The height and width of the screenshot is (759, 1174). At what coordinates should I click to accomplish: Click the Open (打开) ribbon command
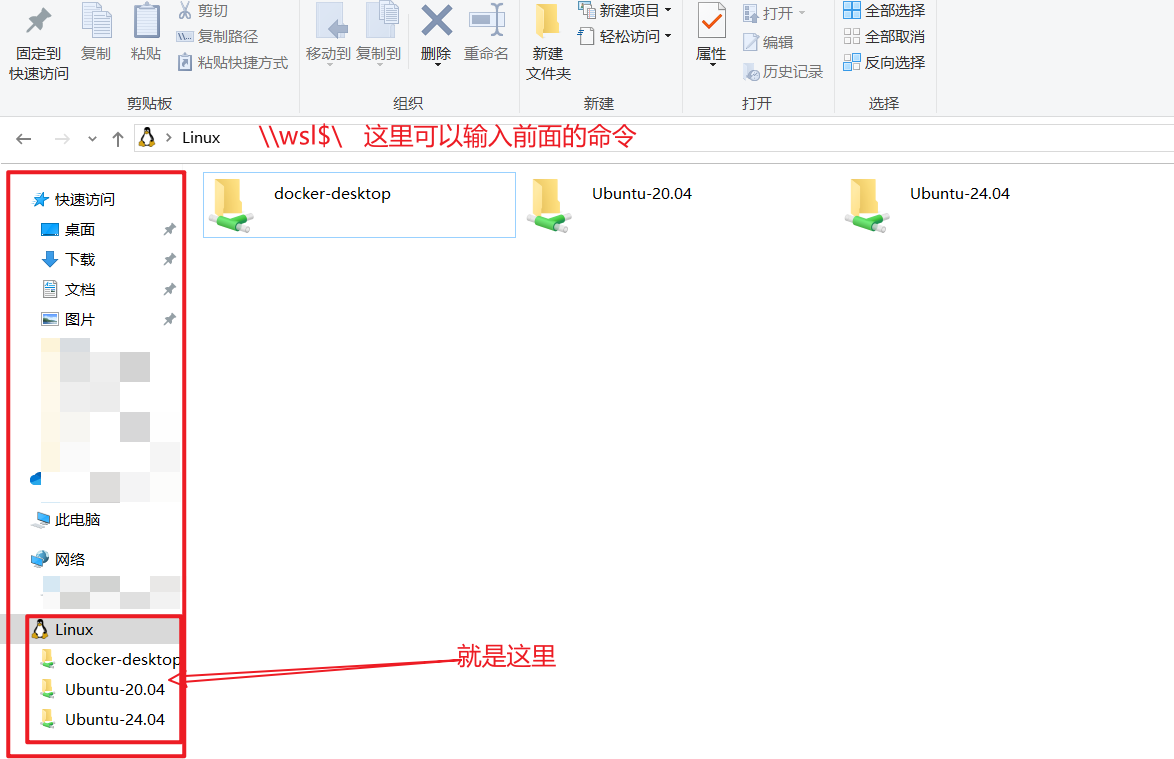coord(773,13)
